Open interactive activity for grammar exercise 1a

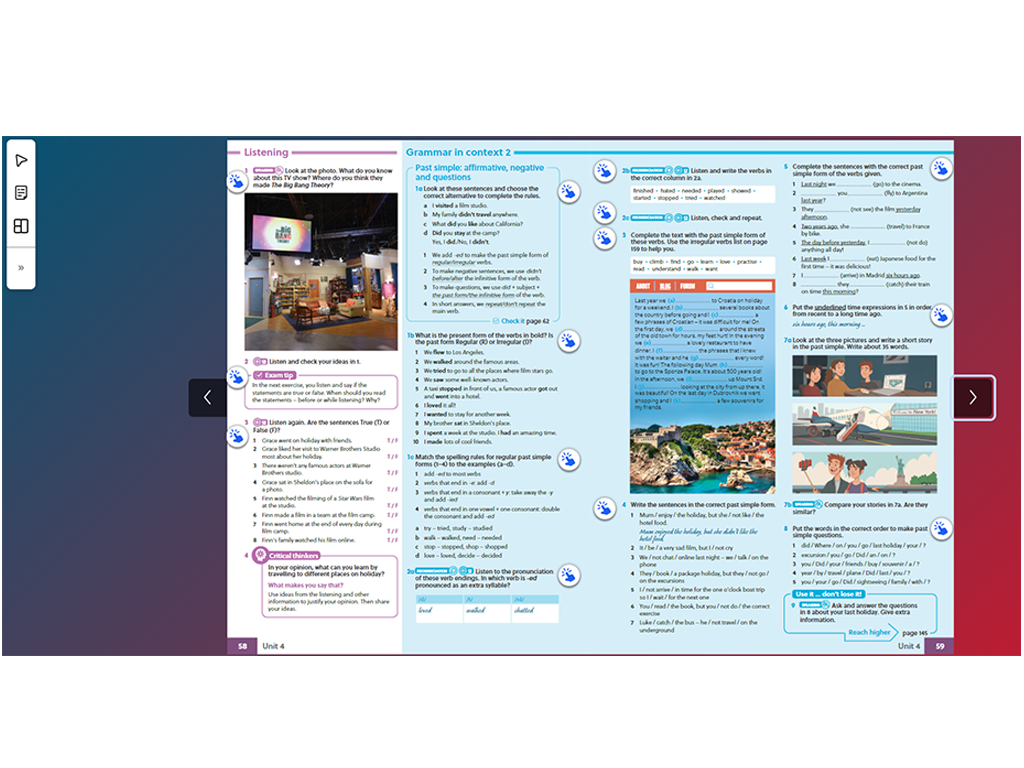[569, 192]
